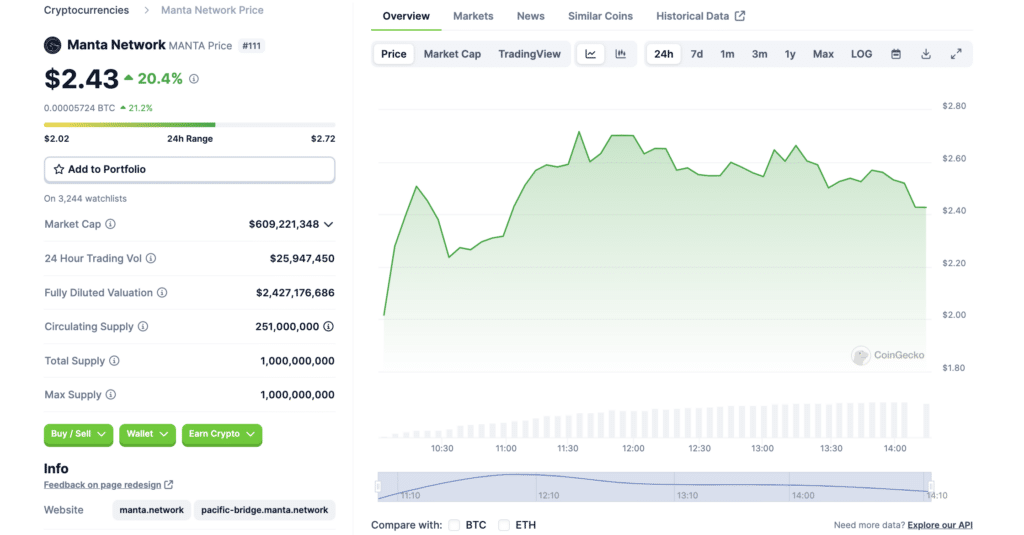The height and width of the screenshot is (535, 1024).
Task: Select 1y time range
Action: (x=790, y=54)
